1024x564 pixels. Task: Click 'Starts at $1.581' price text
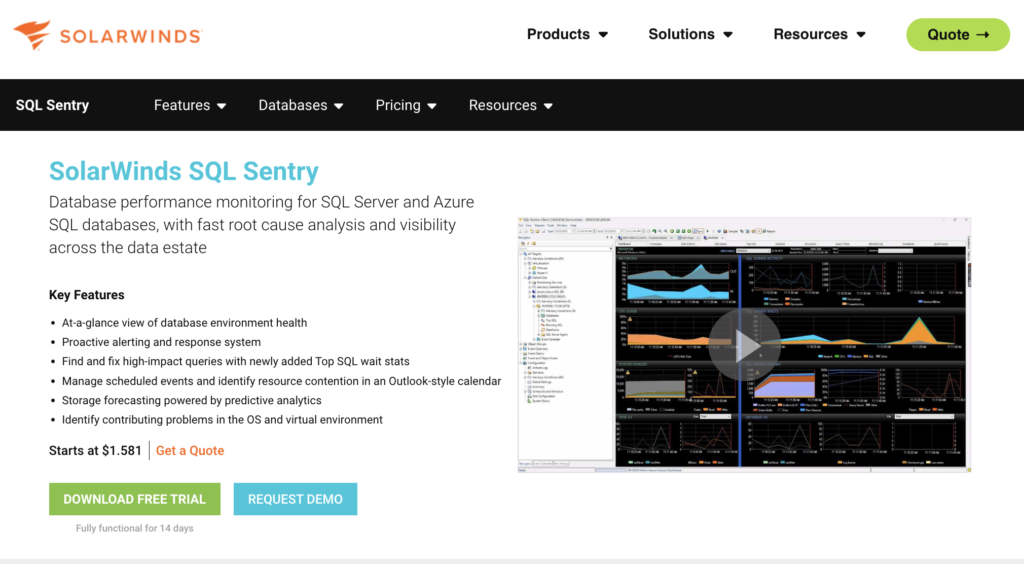(x=95, y=450)
